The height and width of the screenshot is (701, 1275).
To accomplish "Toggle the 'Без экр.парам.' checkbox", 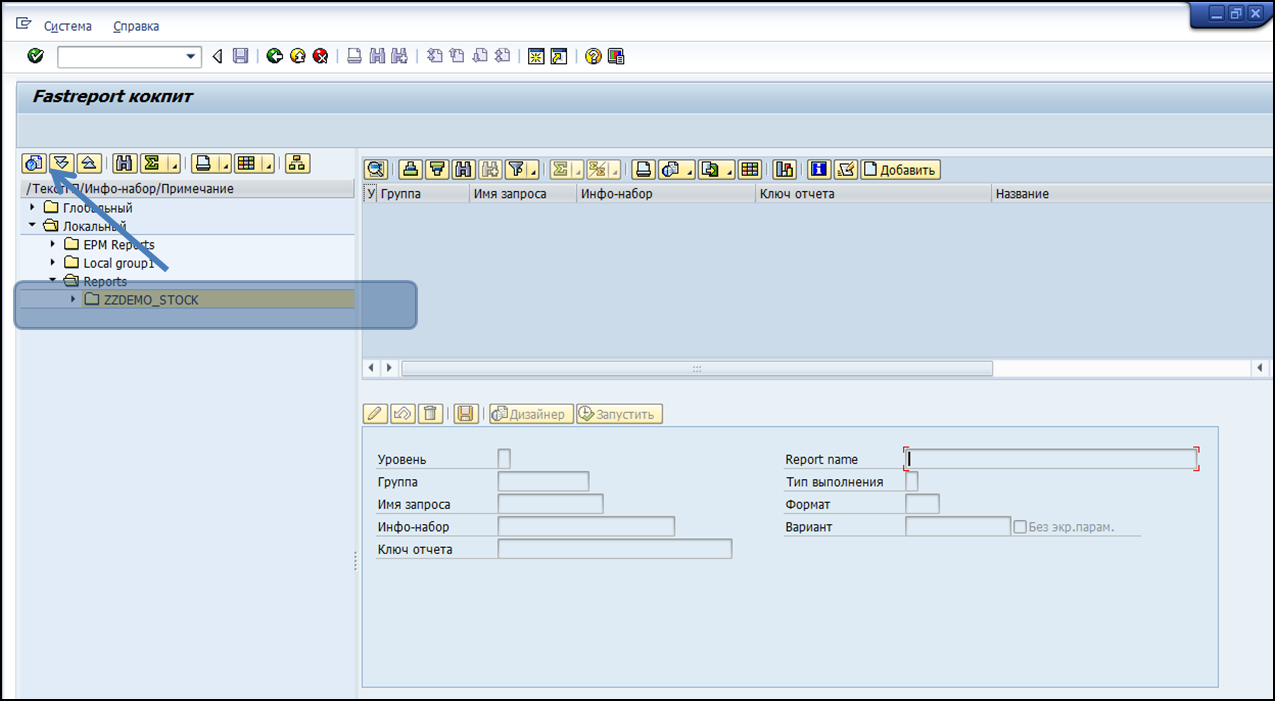I will point(1020,527).
